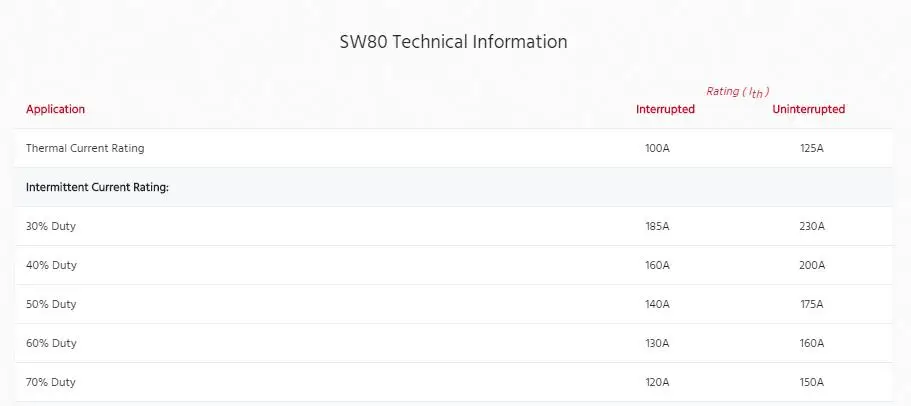The image size is (911, 406).
Task: Click the 50% Duty row label
Action: coord(51,304)
